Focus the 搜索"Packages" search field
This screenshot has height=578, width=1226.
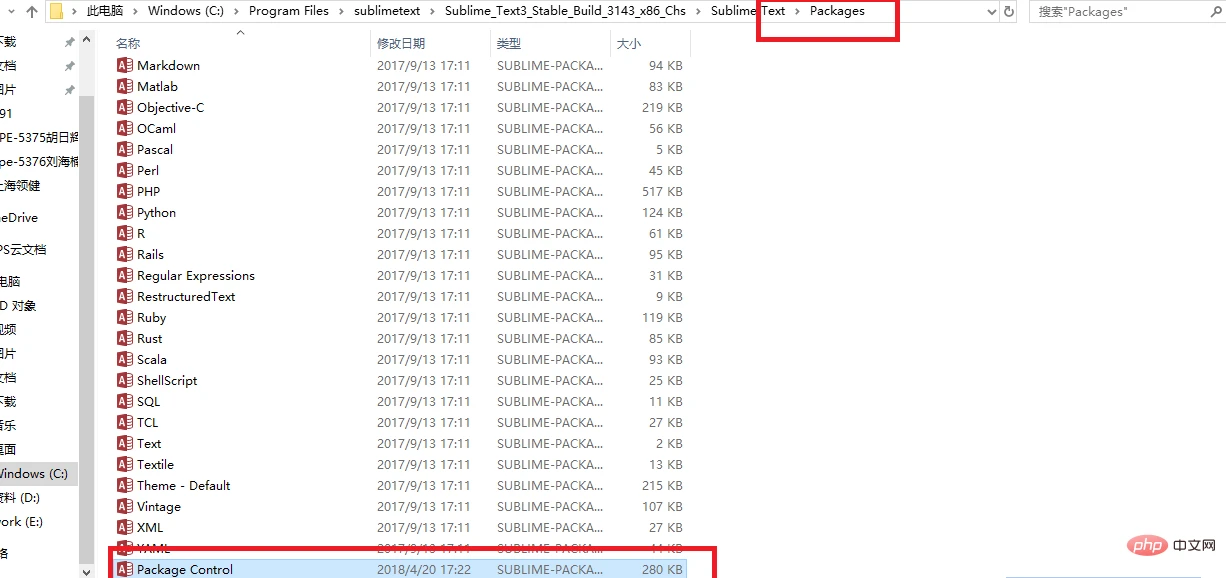1120,12
